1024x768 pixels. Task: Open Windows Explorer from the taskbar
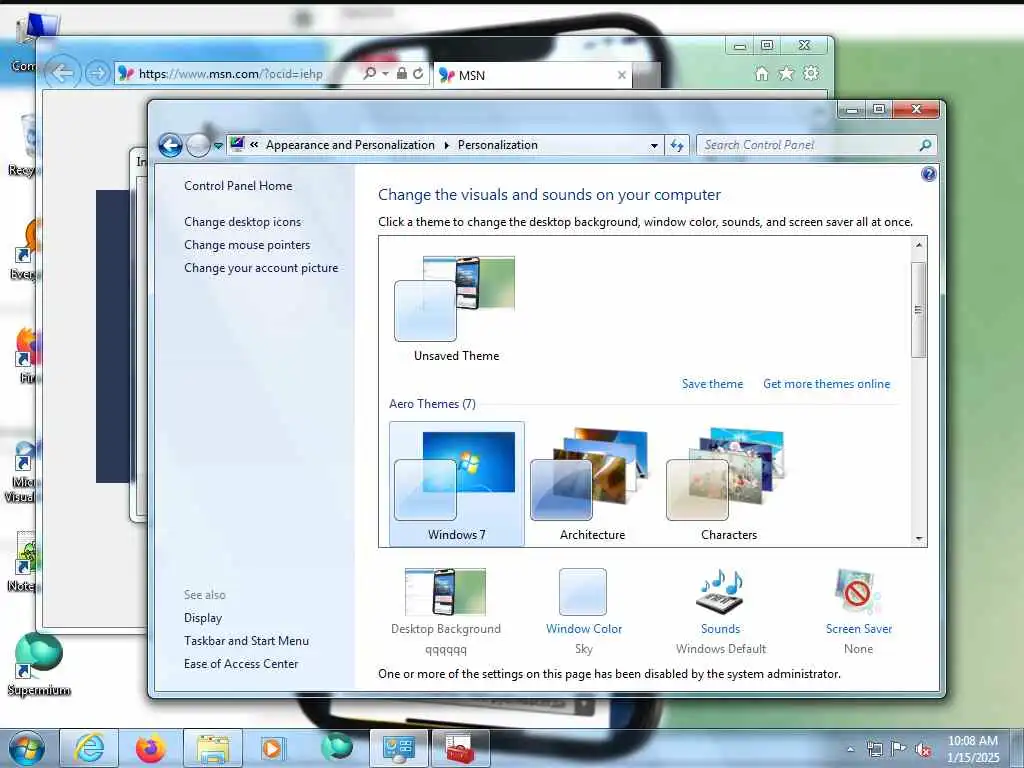pyautogui.click(x=213, y=748)
